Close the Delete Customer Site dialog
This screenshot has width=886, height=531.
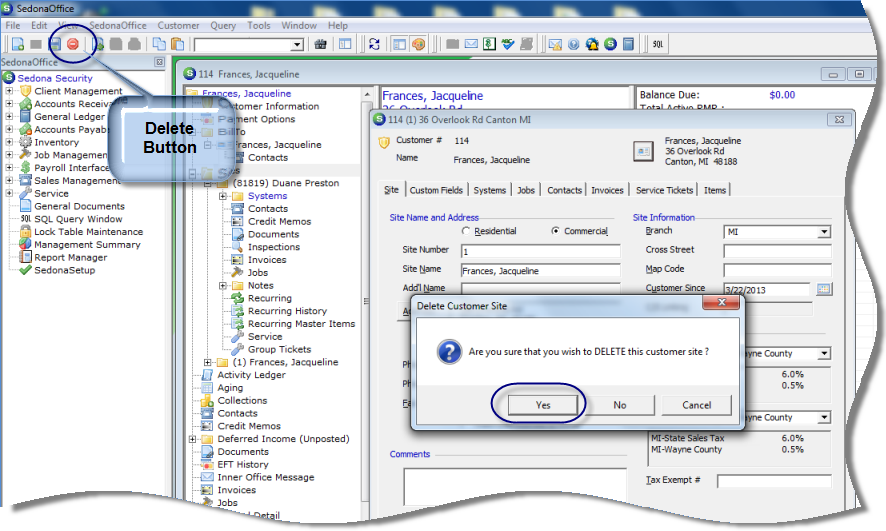click(721, 303)
